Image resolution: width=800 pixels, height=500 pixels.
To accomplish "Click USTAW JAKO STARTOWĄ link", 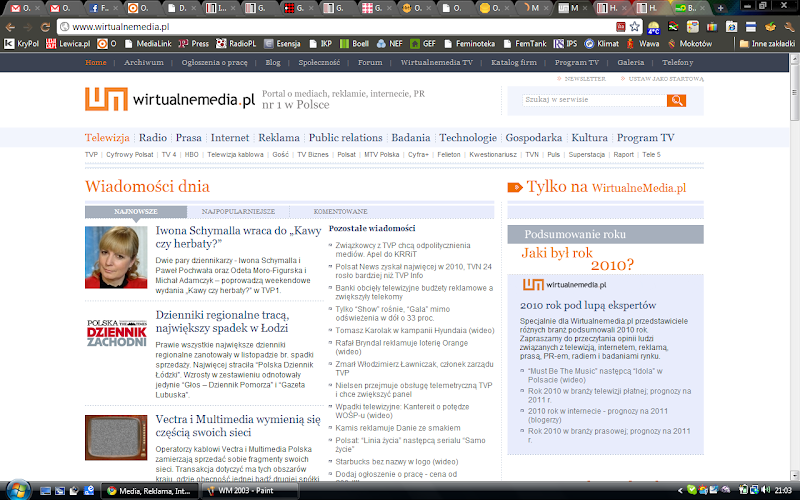I will [x=666, y=79].
